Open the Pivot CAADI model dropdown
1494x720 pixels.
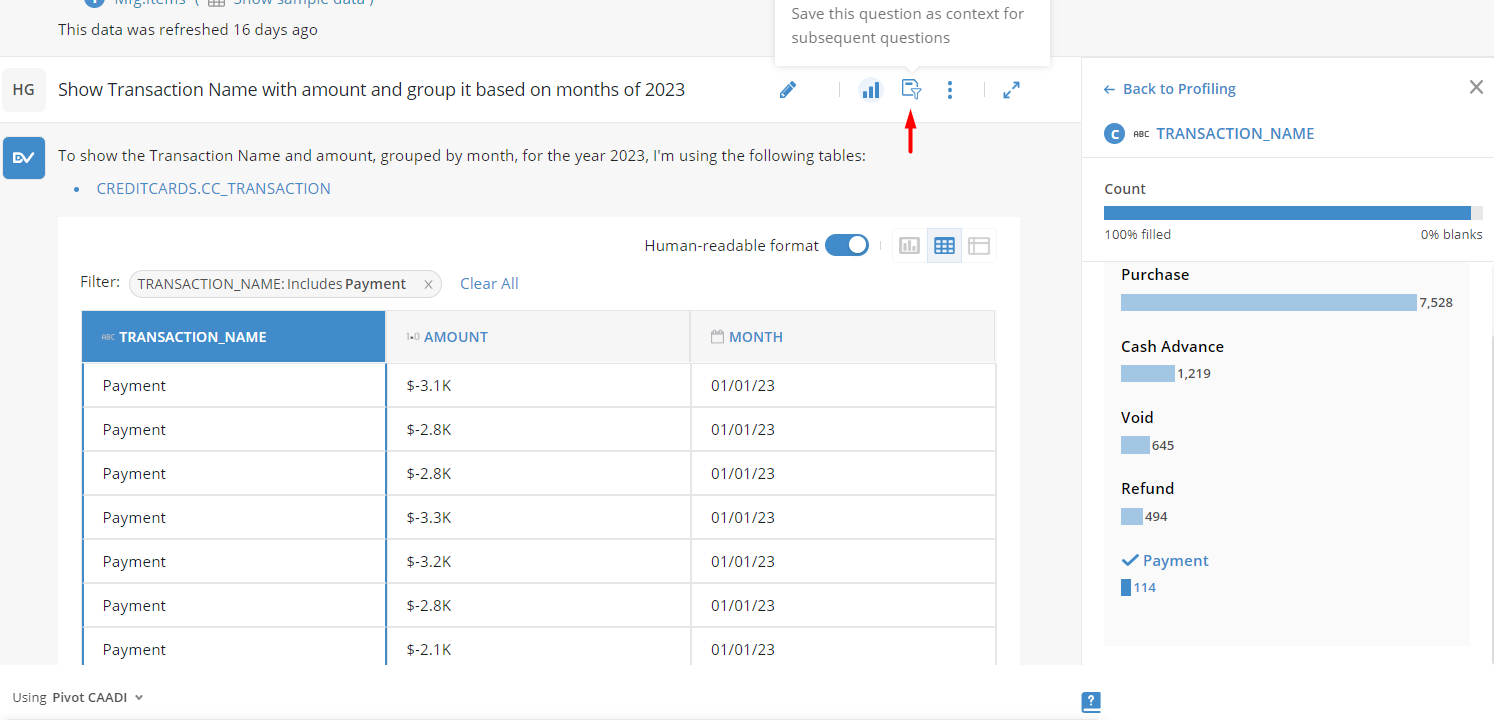[78, 698]
